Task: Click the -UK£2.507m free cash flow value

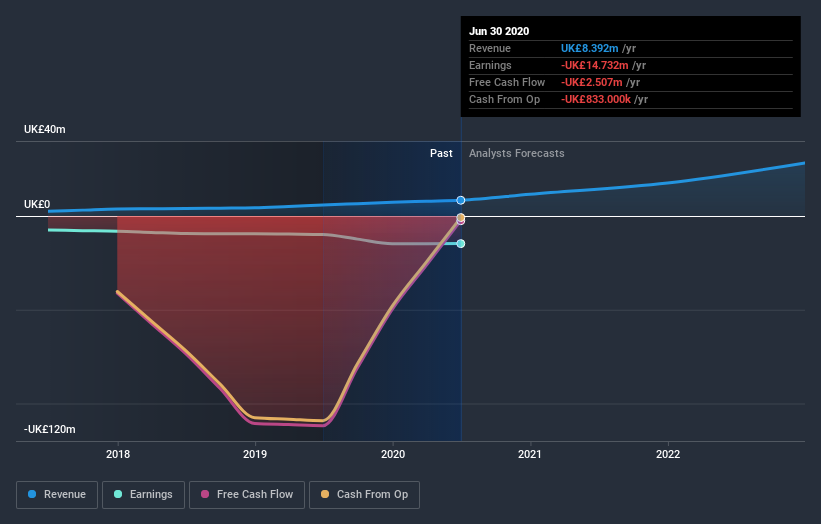Action: (x=592, y=82)
